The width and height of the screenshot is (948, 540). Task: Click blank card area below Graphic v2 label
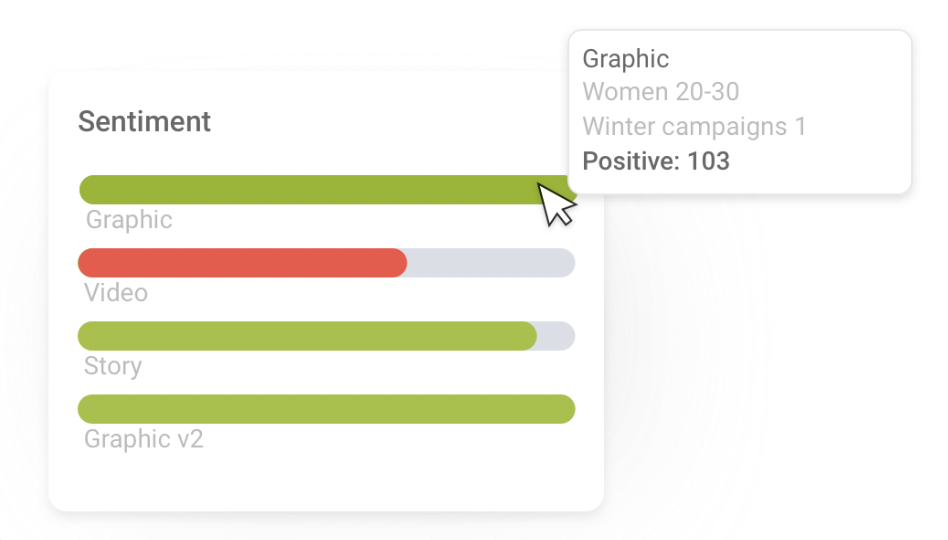coord(320,480)
